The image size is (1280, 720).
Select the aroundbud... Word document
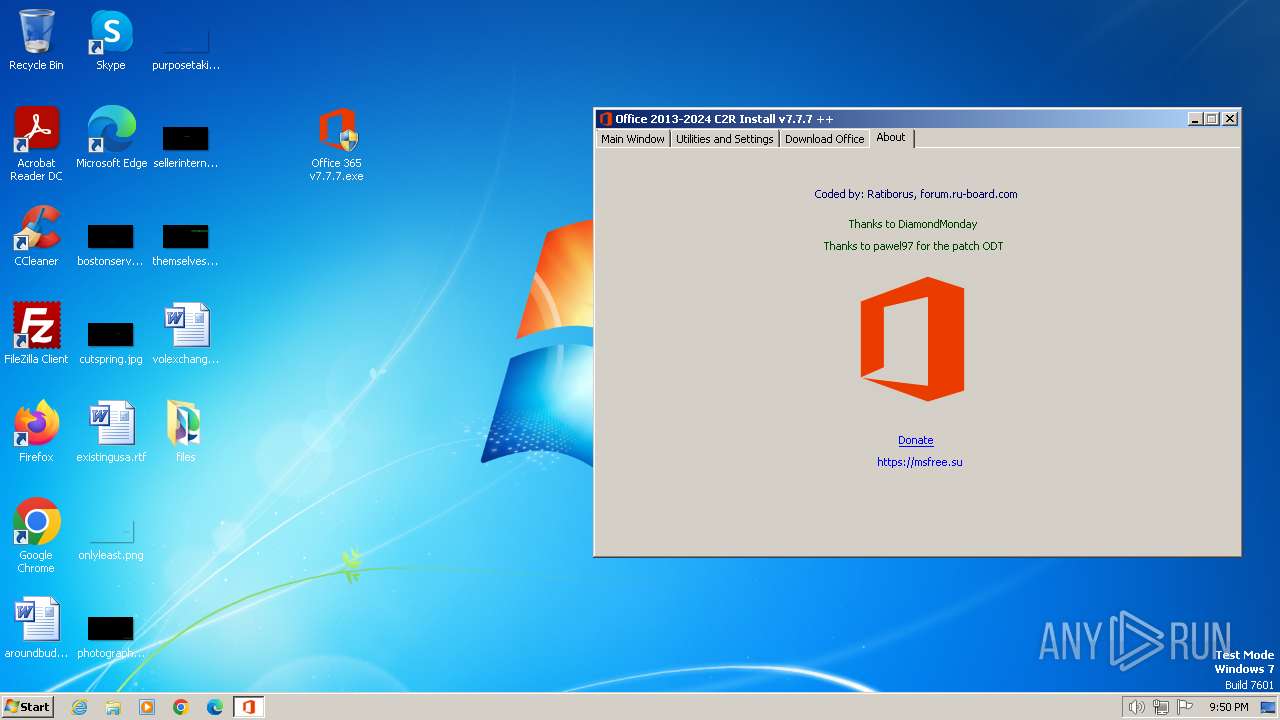coord(36,628)
